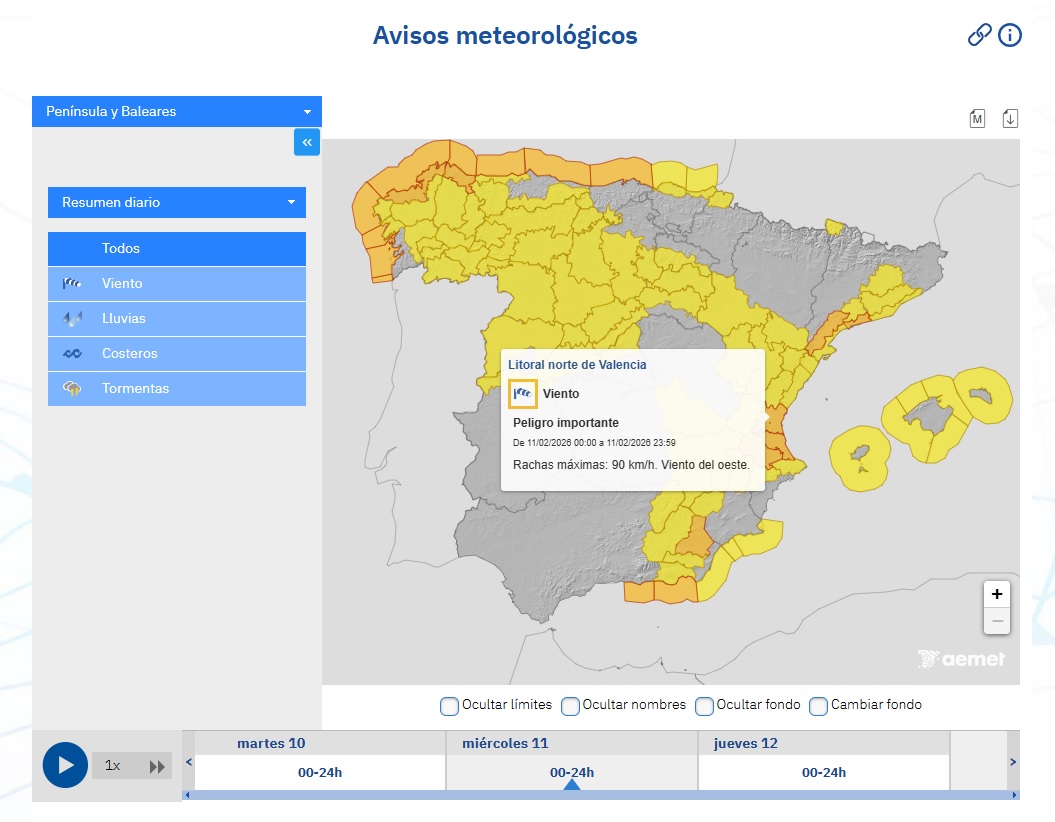This screenshot has width=1055, height=822.
Task: Select jueves 12 00-24h period
Action: click(823, 772)
